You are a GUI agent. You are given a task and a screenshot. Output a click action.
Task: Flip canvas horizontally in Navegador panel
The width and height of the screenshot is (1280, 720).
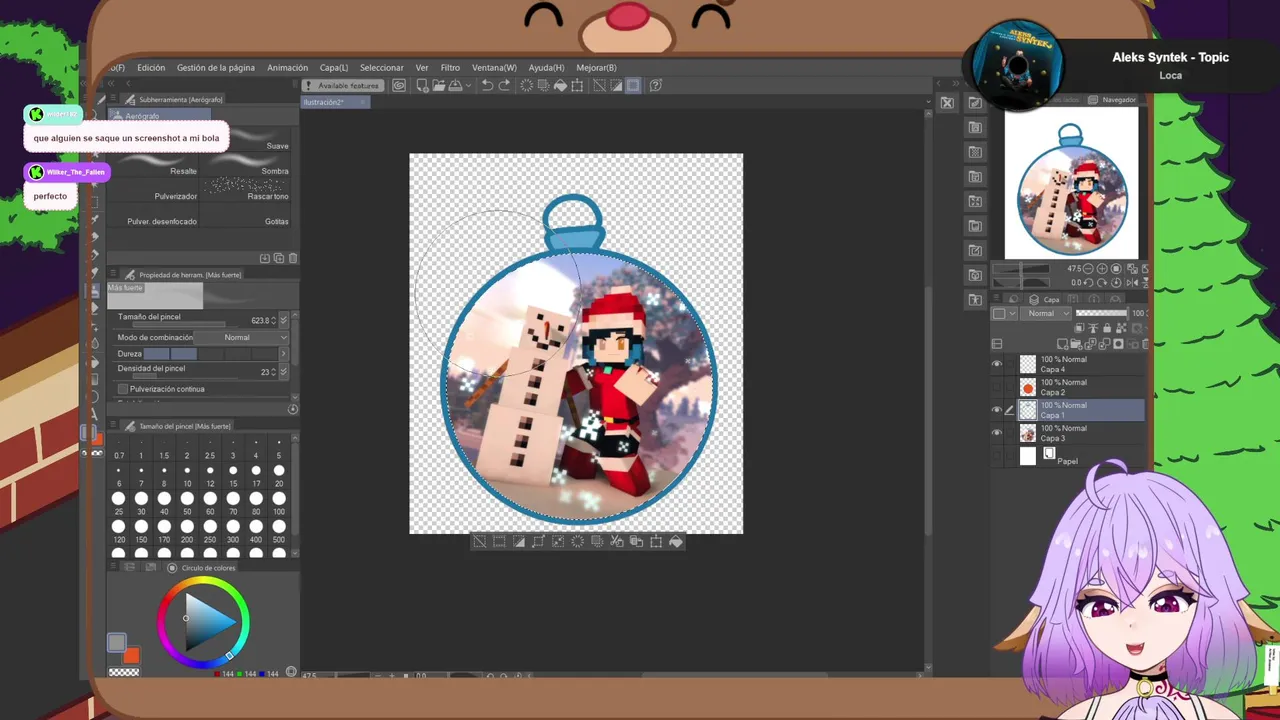tap(1131, 283)
